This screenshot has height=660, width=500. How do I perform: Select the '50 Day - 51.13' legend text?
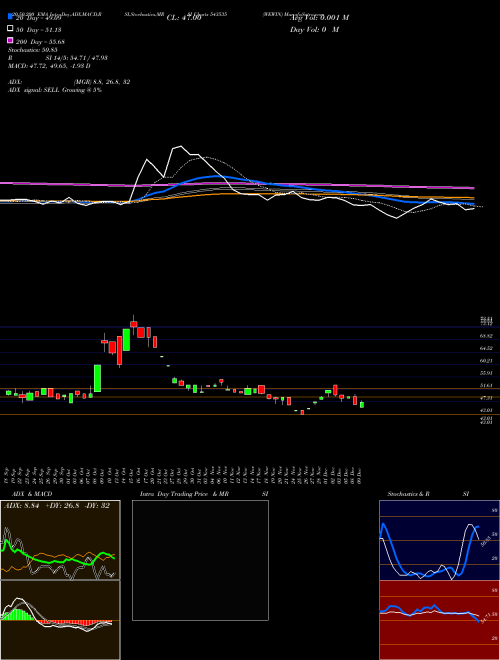click(39, 29)
